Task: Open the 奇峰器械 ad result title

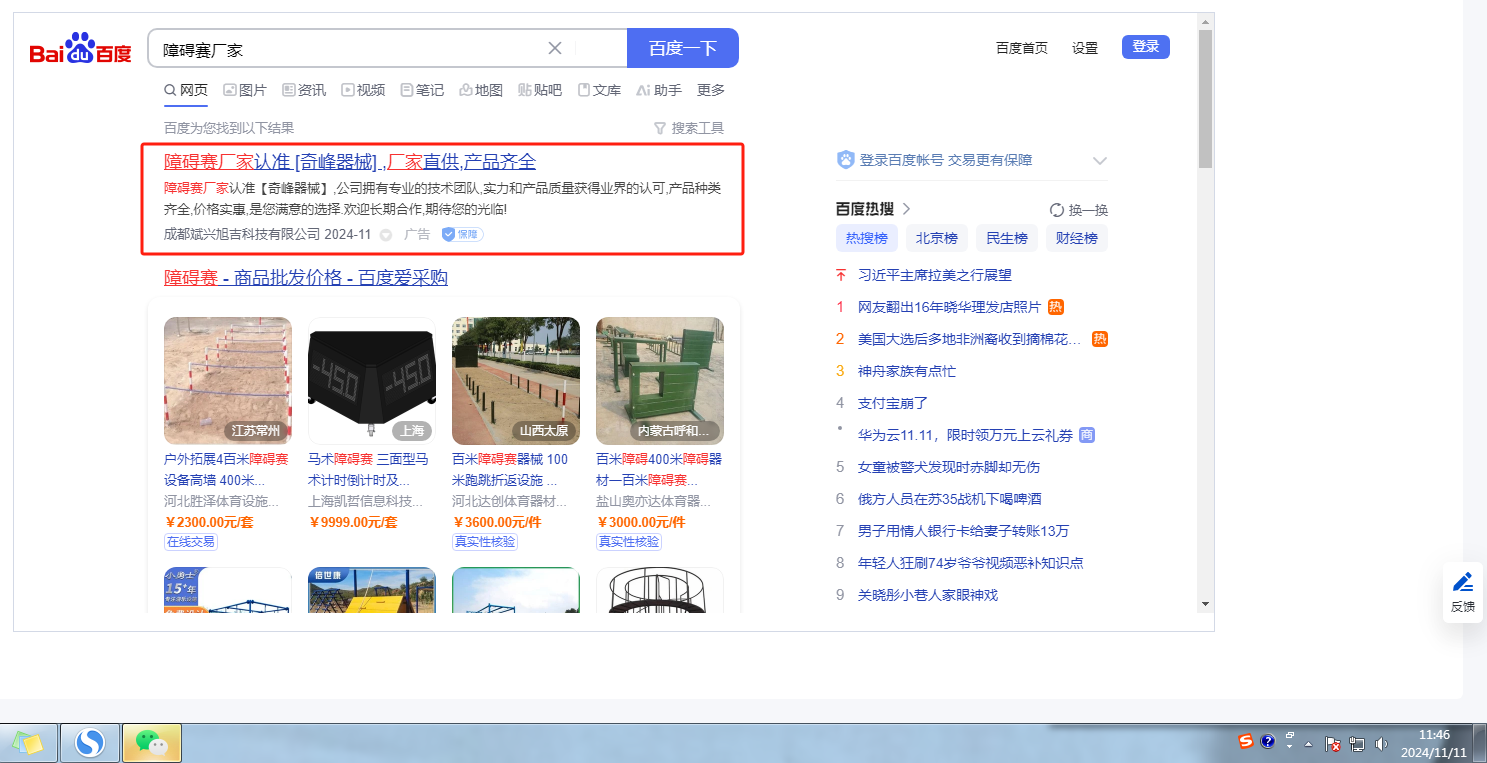Action: (x=350, y=162)
